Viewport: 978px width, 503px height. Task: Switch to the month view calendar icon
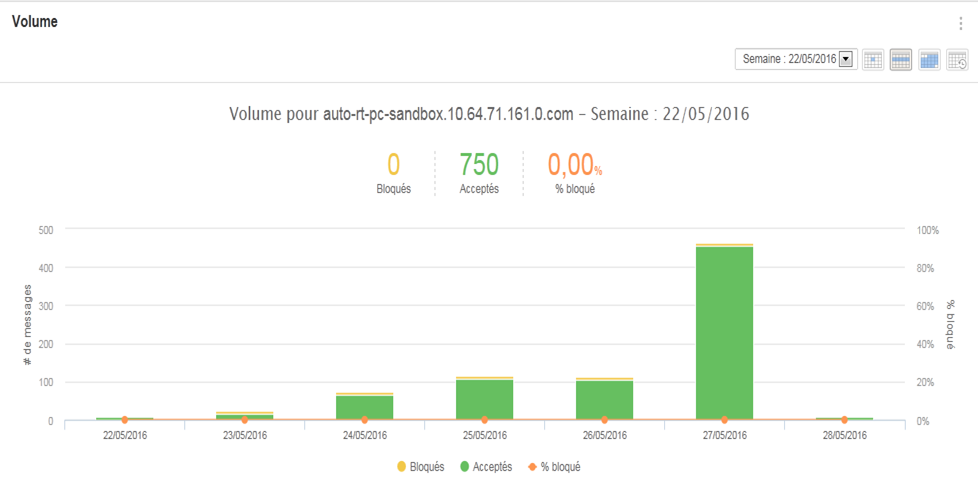click(929, 60)
